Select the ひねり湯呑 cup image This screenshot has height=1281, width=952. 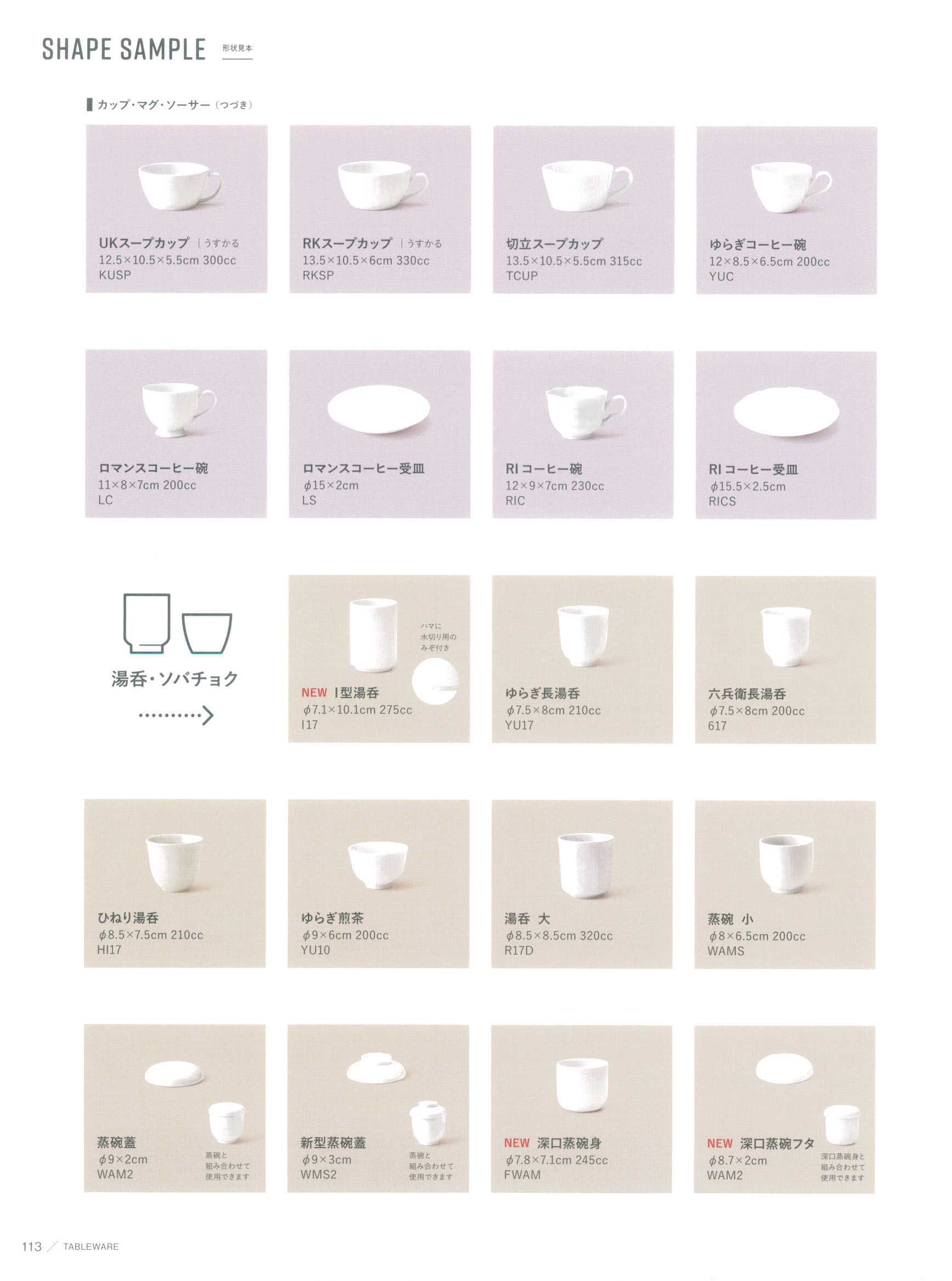click(174, 863)
